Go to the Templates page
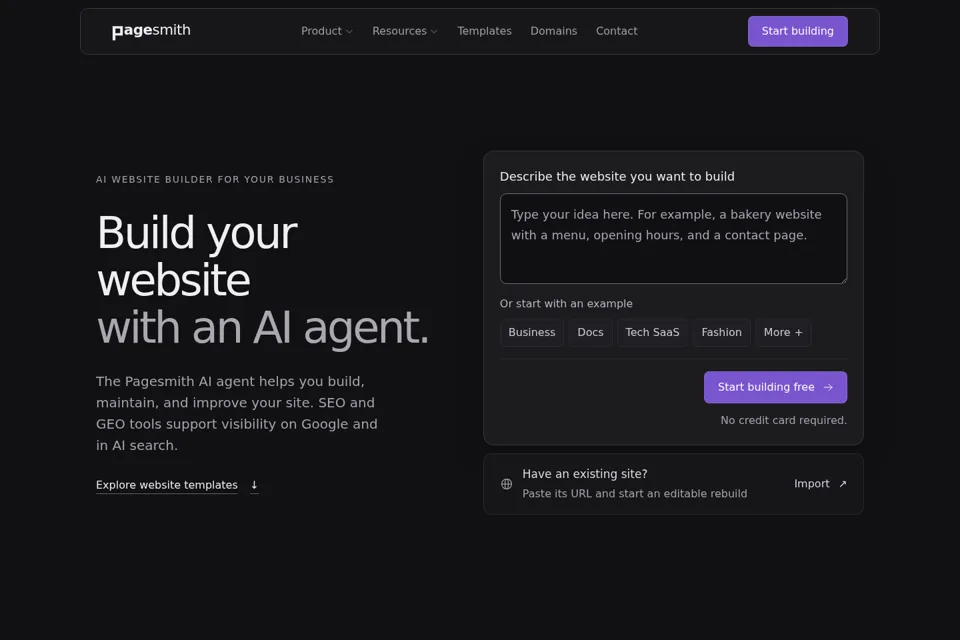The width and height of the screenshot is (960, 640). pos(484,31)
